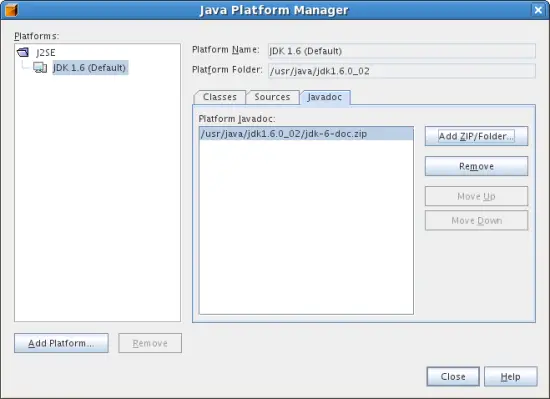The height and width of the screenshot is (399, 550).
Task: Click the Move Down button
Action: coord(476,221)
